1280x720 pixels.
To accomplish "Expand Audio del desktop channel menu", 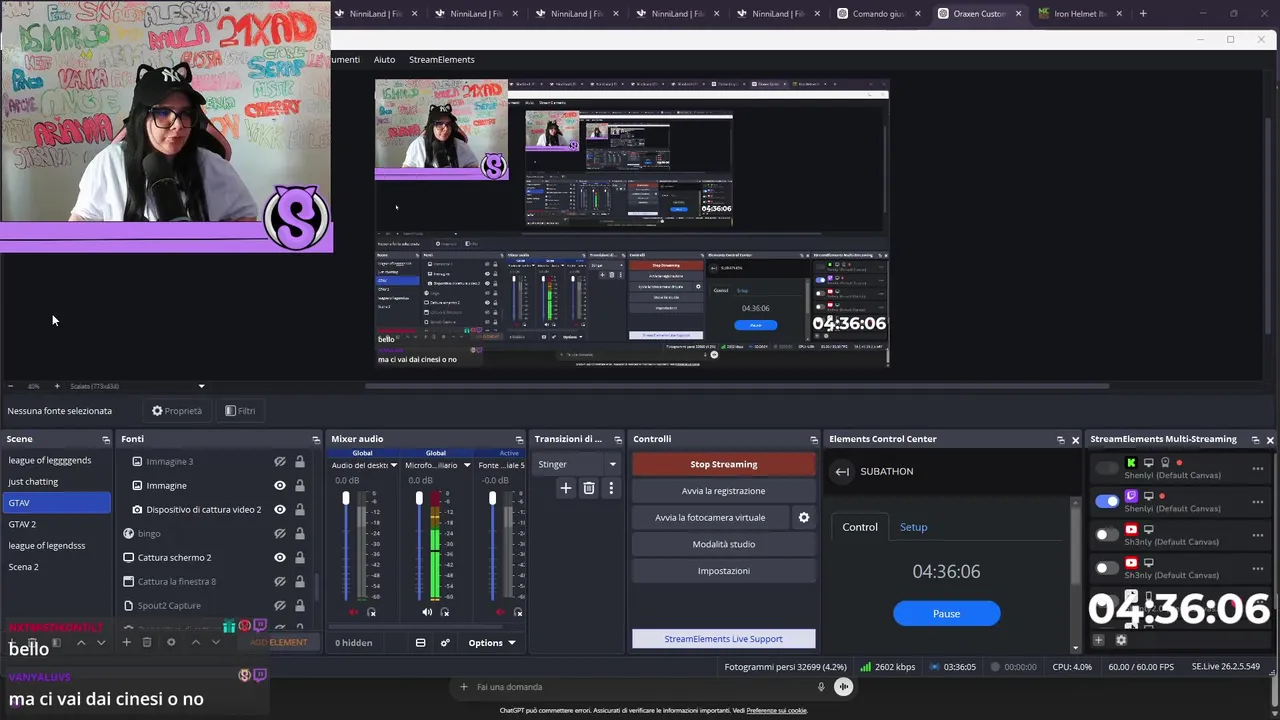I will [x=393, y=465].
